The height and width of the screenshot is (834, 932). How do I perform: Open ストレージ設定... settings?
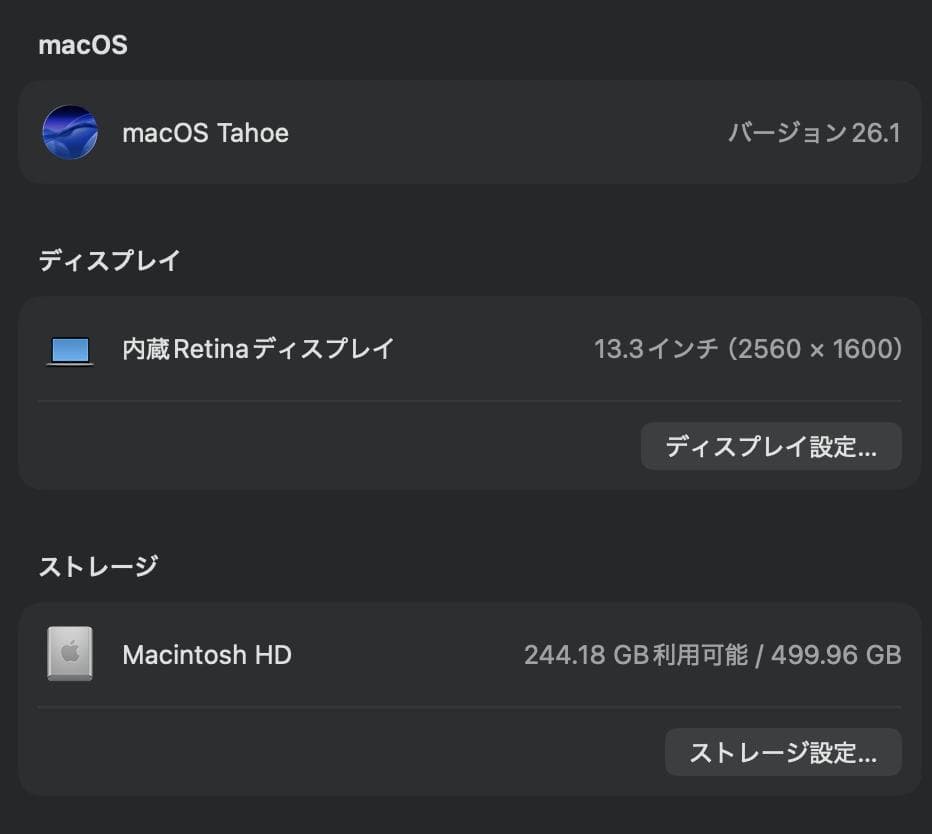tap(783, 752)
